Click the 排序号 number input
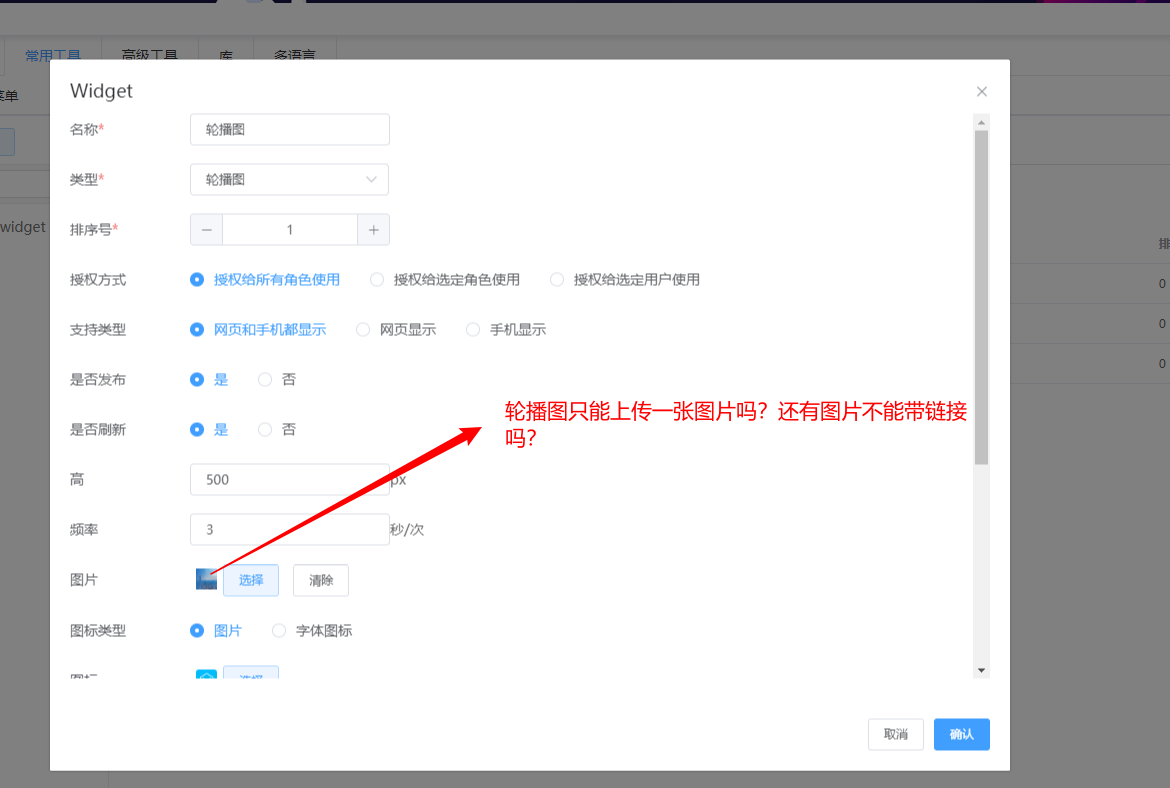1170x788 pixels. [x=290, y=230]
